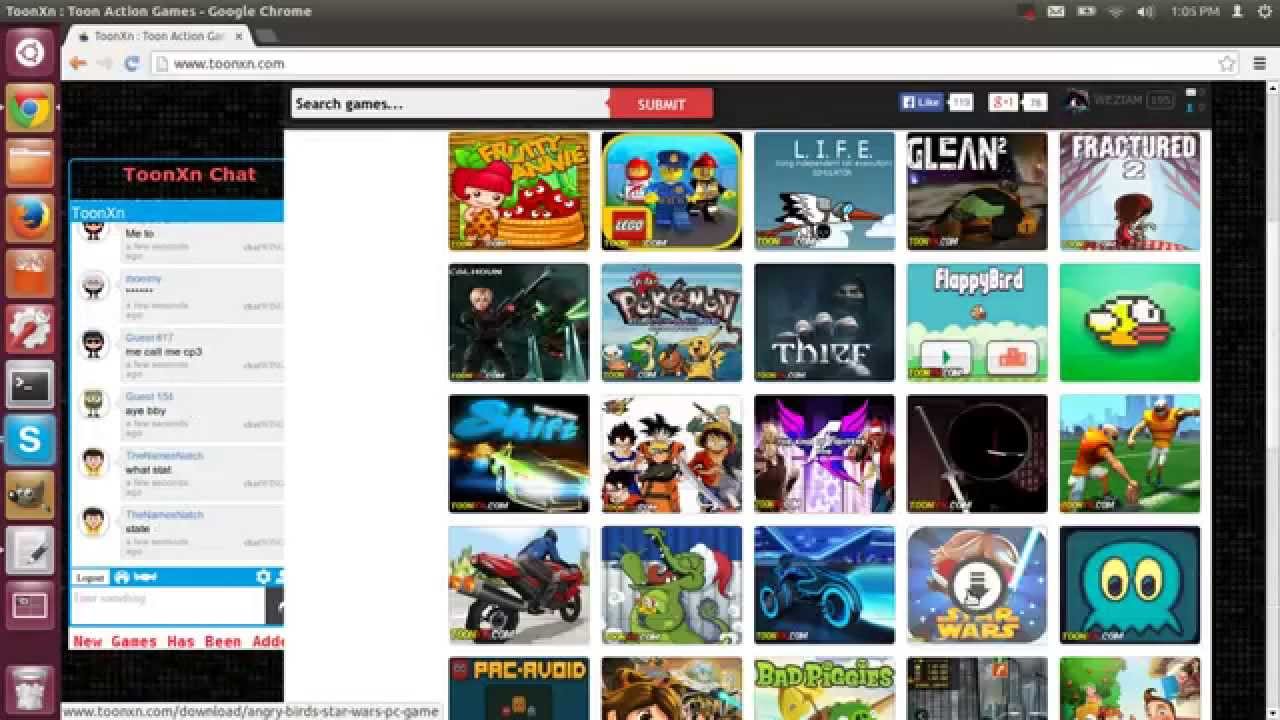The image size is (1280, 720).
Task: Open the Wi-Fi network indicator menu
Action: 1116,11
